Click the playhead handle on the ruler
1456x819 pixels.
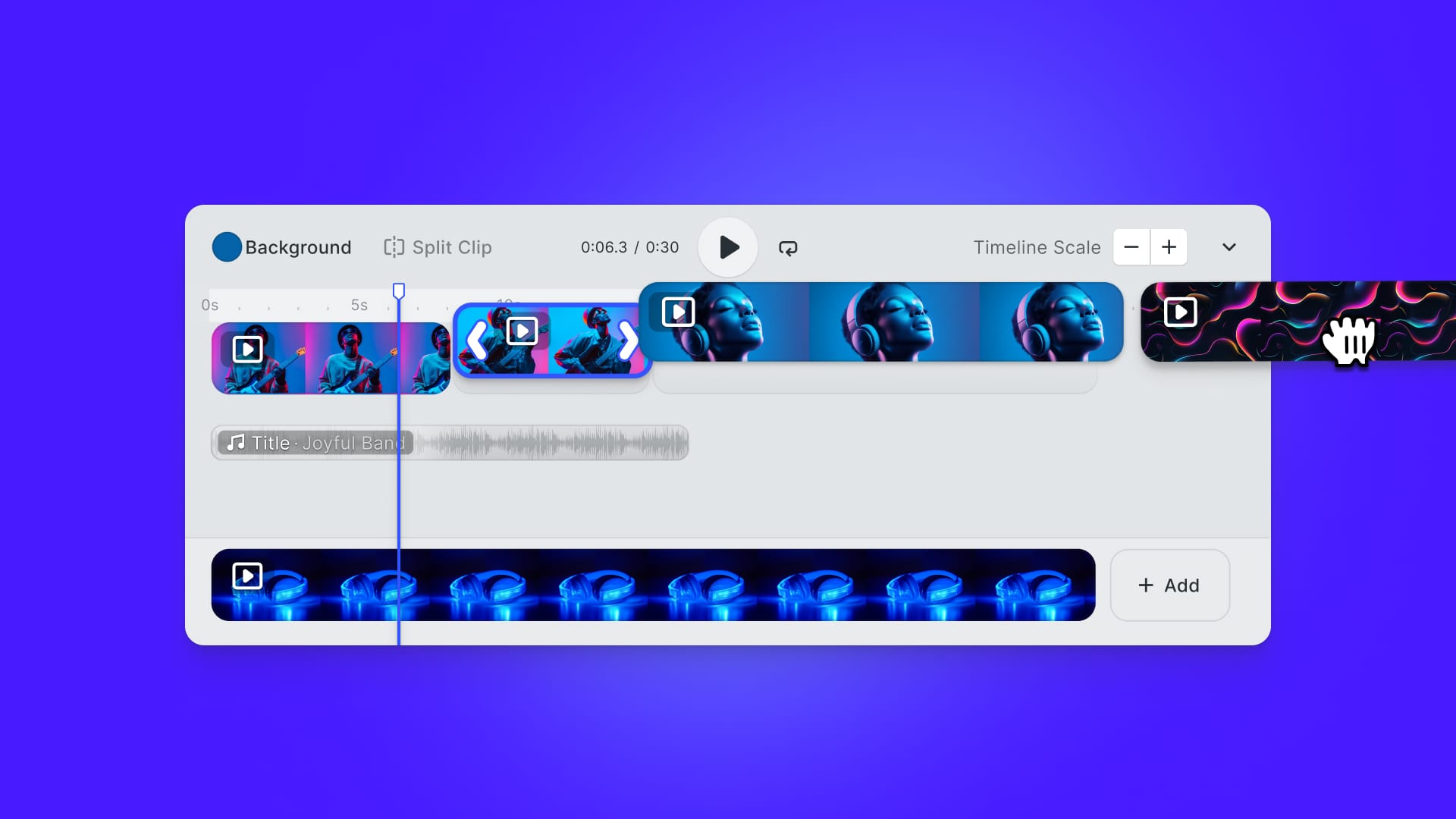coord(399,290)
